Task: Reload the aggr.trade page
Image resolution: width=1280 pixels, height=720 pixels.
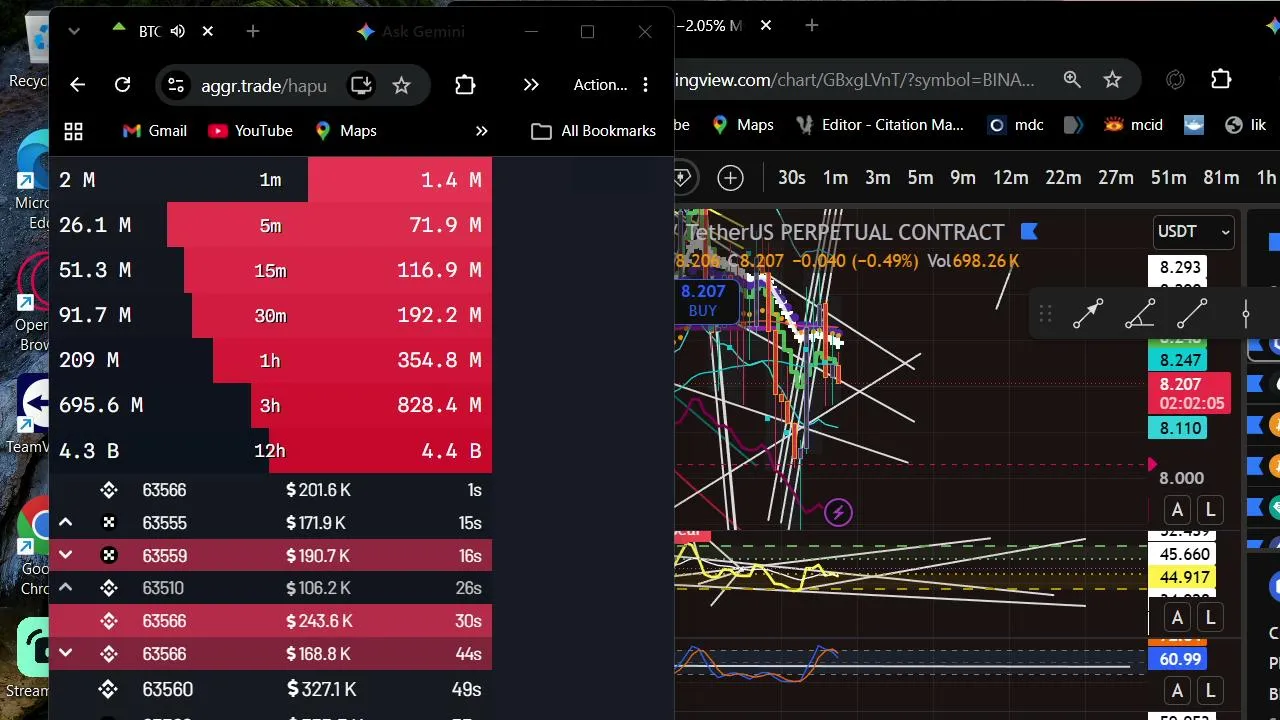Action: pyautogui.click(x=122, y=85)
